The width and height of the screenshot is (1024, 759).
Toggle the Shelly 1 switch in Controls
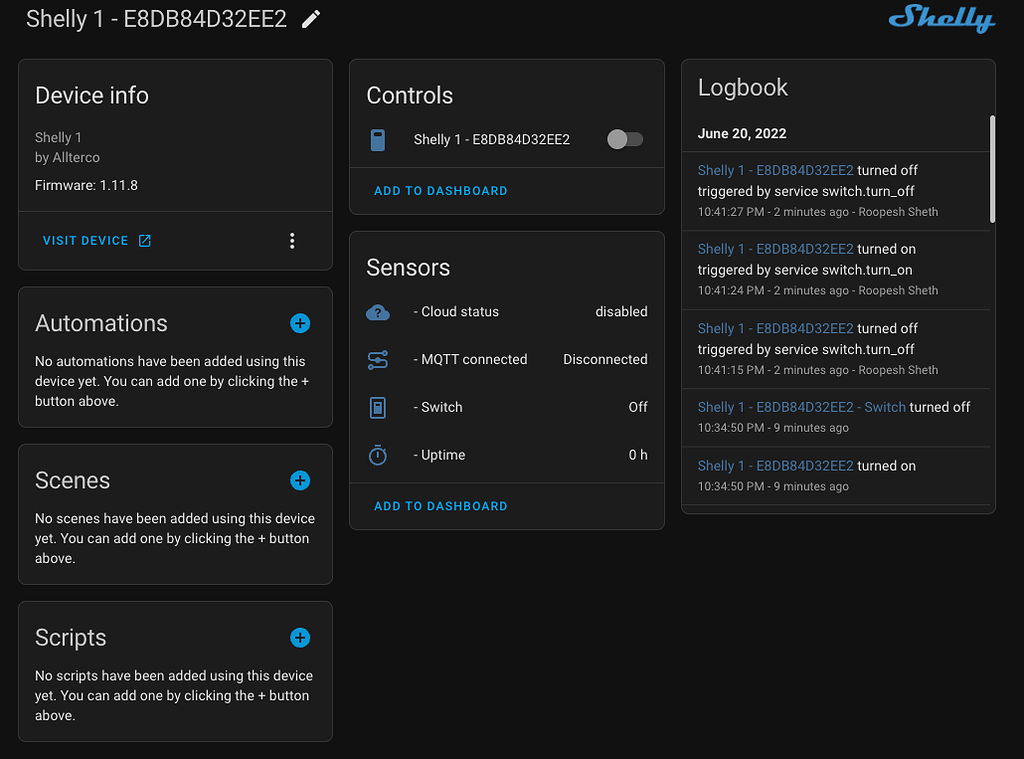(x=625, y=140)
